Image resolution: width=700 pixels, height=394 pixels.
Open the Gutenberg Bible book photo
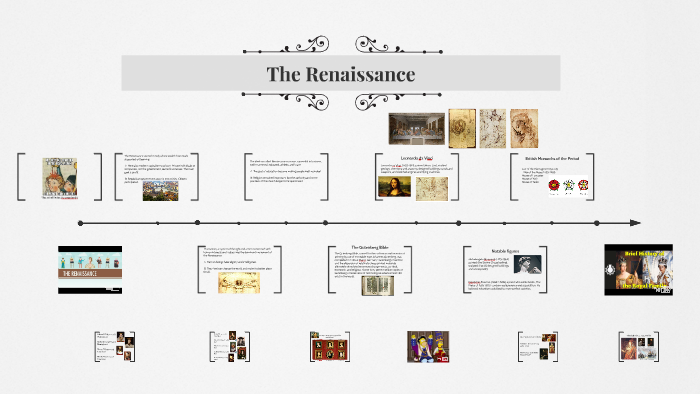[x=378, y=286]
